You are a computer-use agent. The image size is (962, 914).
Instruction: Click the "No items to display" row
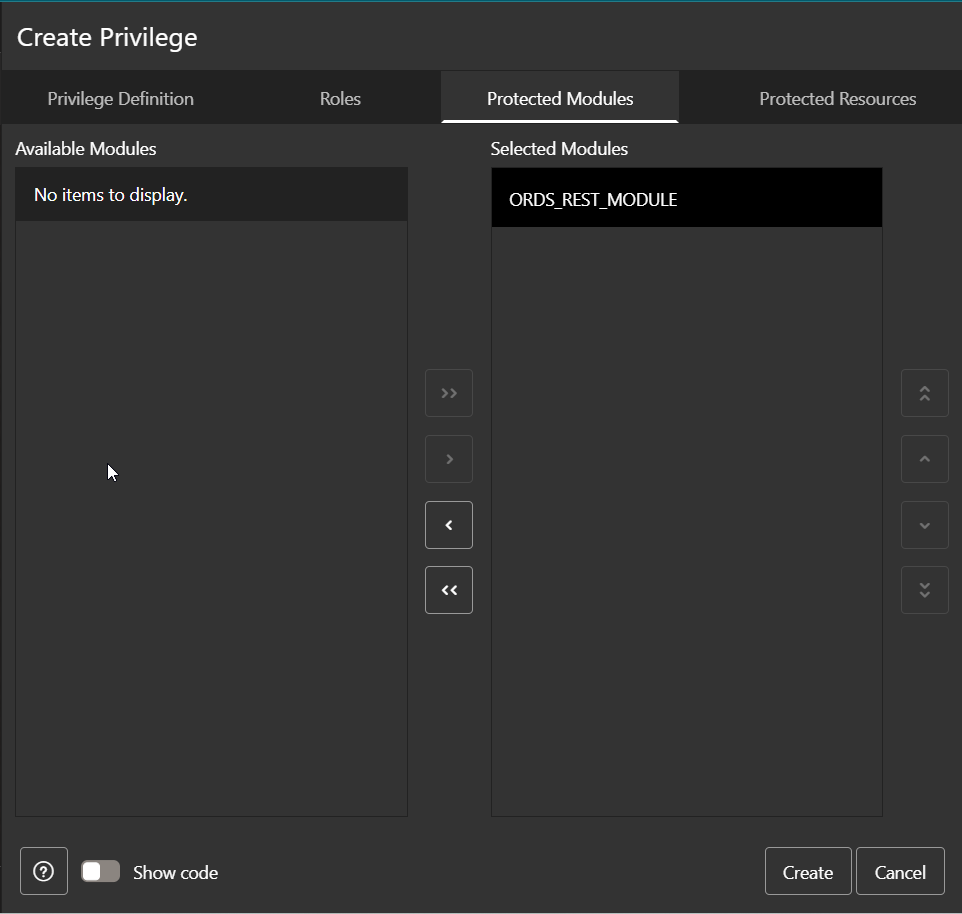[211, 194]
